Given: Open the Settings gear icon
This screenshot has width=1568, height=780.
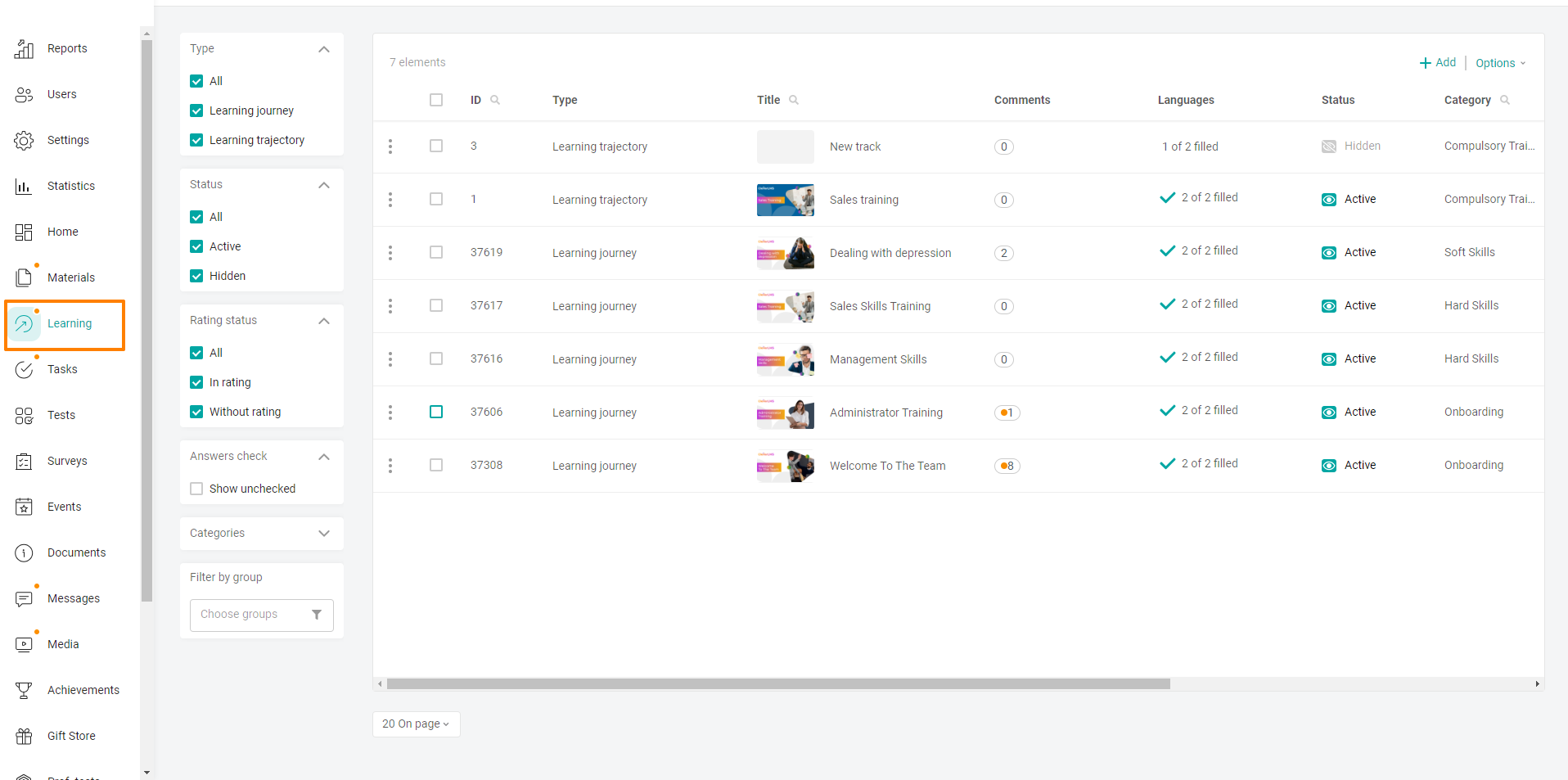Looking at the screenshot, I should (x=24, y=141).
